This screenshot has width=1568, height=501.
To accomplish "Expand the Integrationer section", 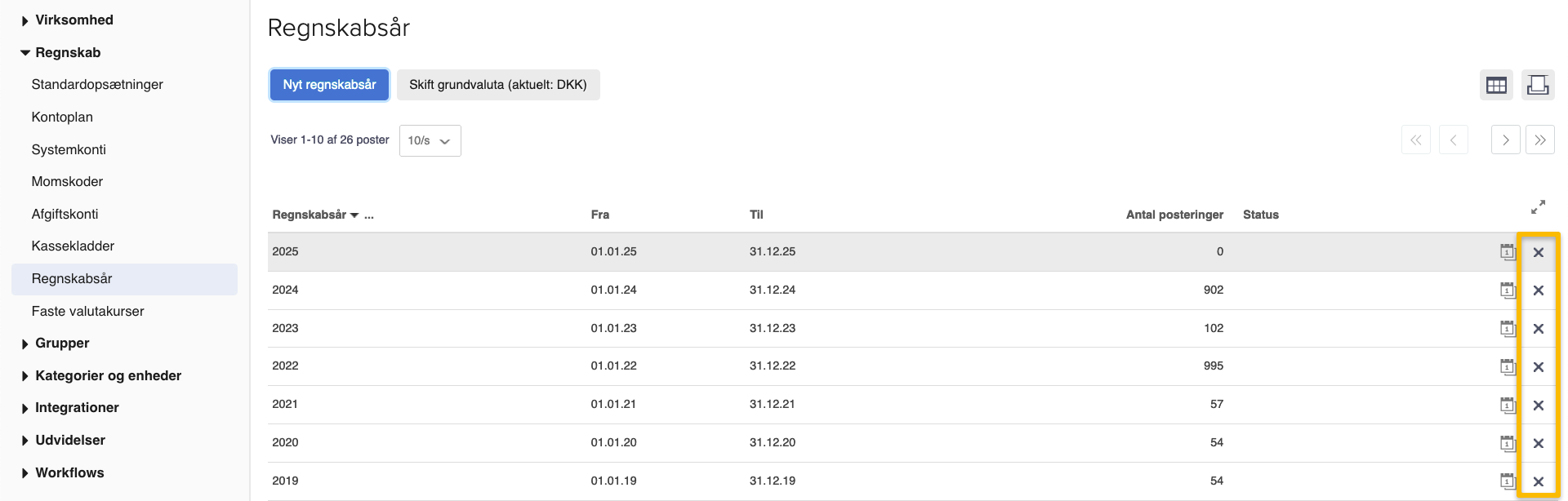I will pyautogui.click(x=77, y=408).
